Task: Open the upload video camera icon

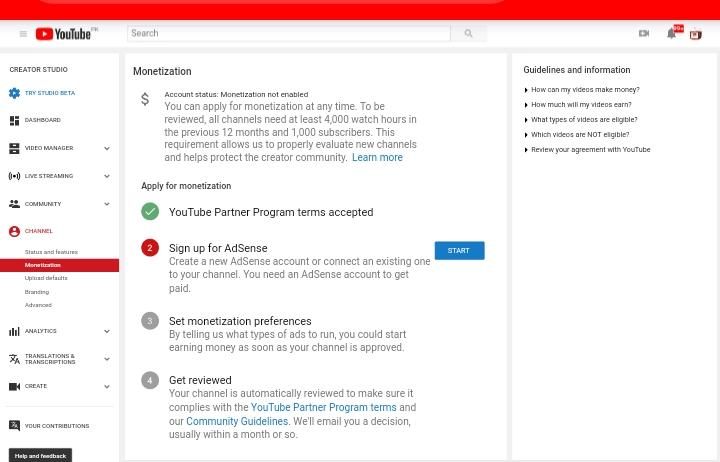Action: pyautogui.click(x=644, y=34)
